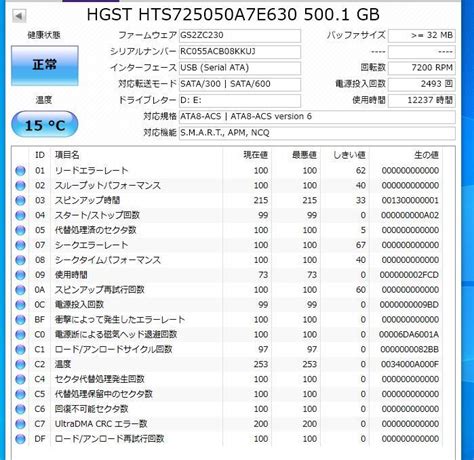Click raw value 00006DA6001A

click(x=409, y=334)
